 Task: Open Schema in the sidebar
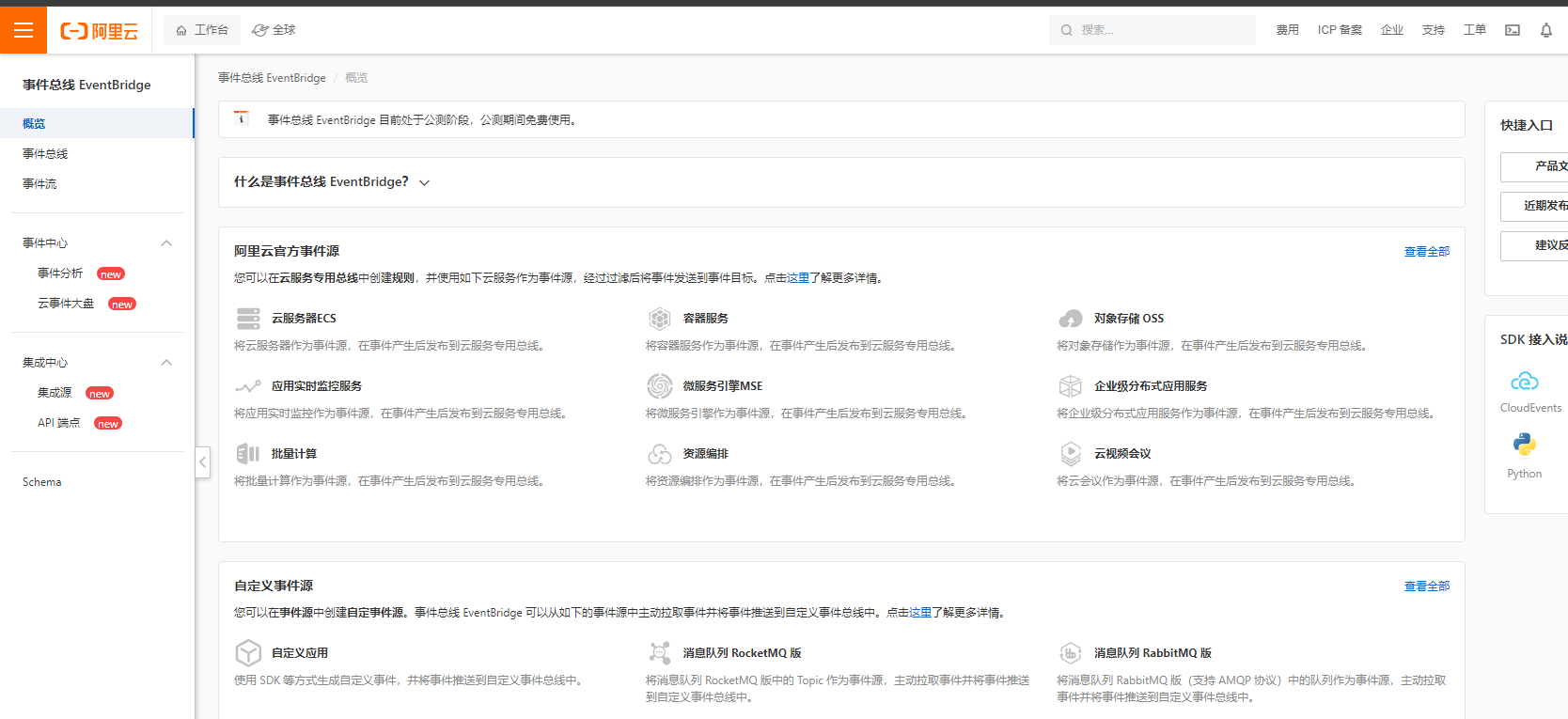[x=42, y=482]
